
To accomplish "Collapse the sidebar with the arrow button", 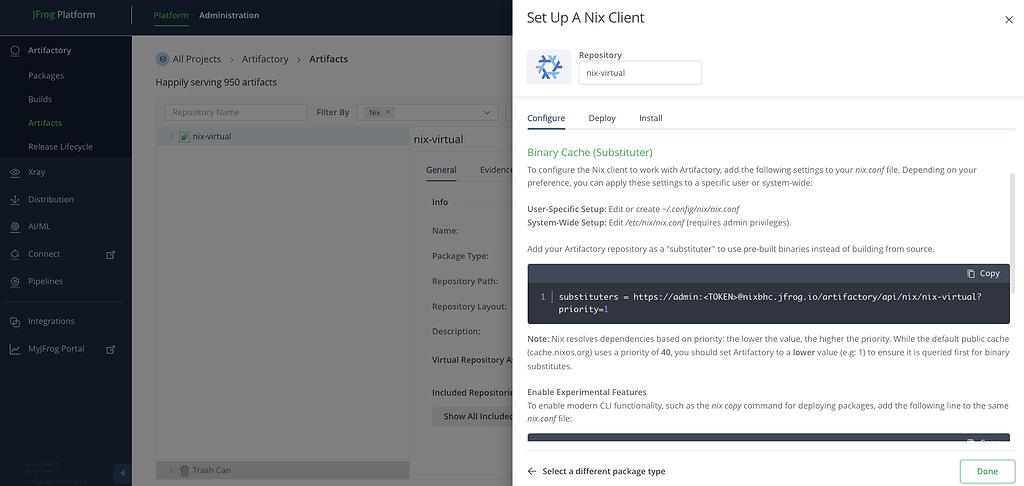I will (x=121, y=472).
